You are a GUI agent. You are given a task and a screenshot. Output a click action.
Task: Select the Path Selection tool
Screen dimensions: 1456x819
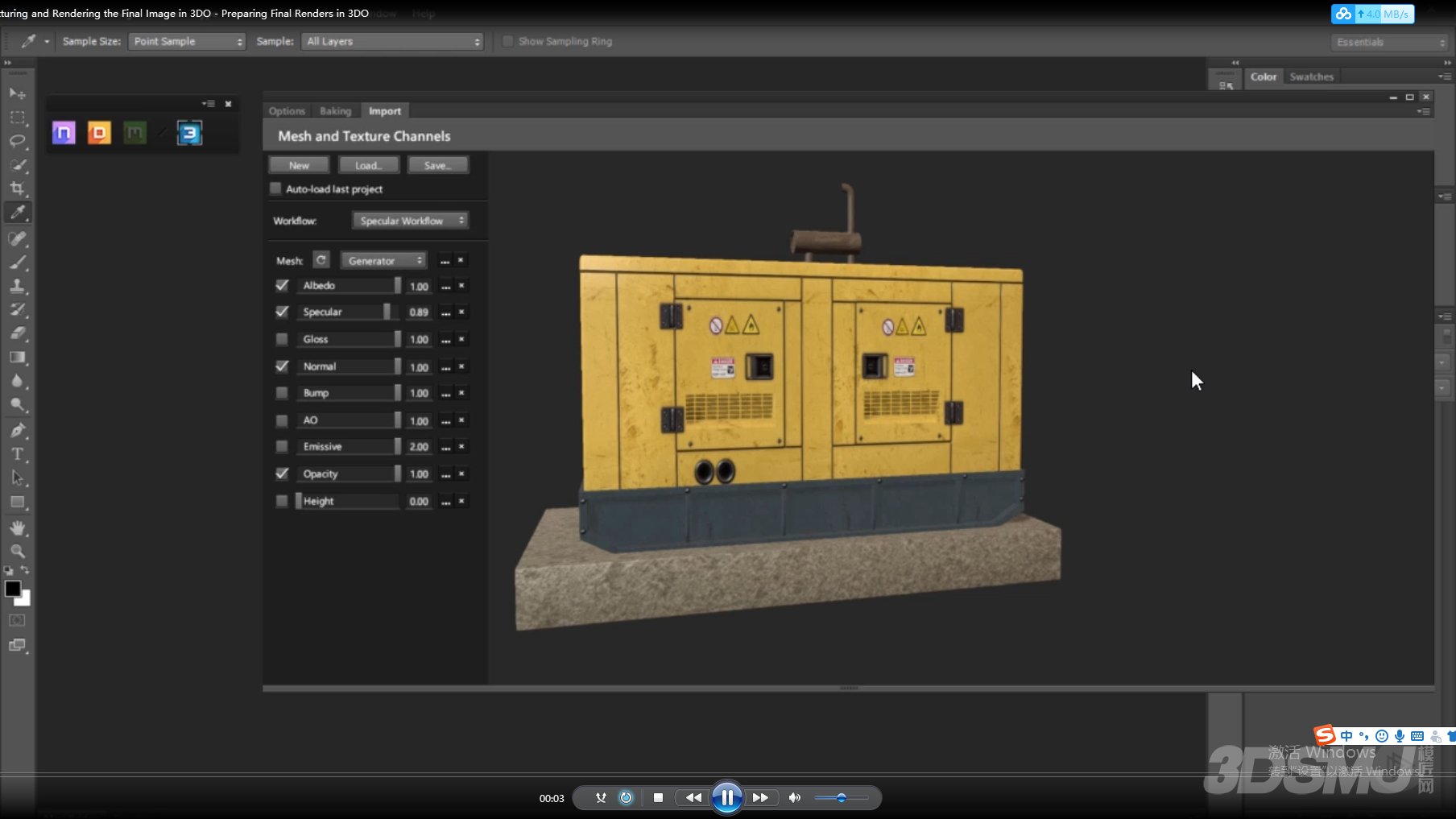click(17, 478)
